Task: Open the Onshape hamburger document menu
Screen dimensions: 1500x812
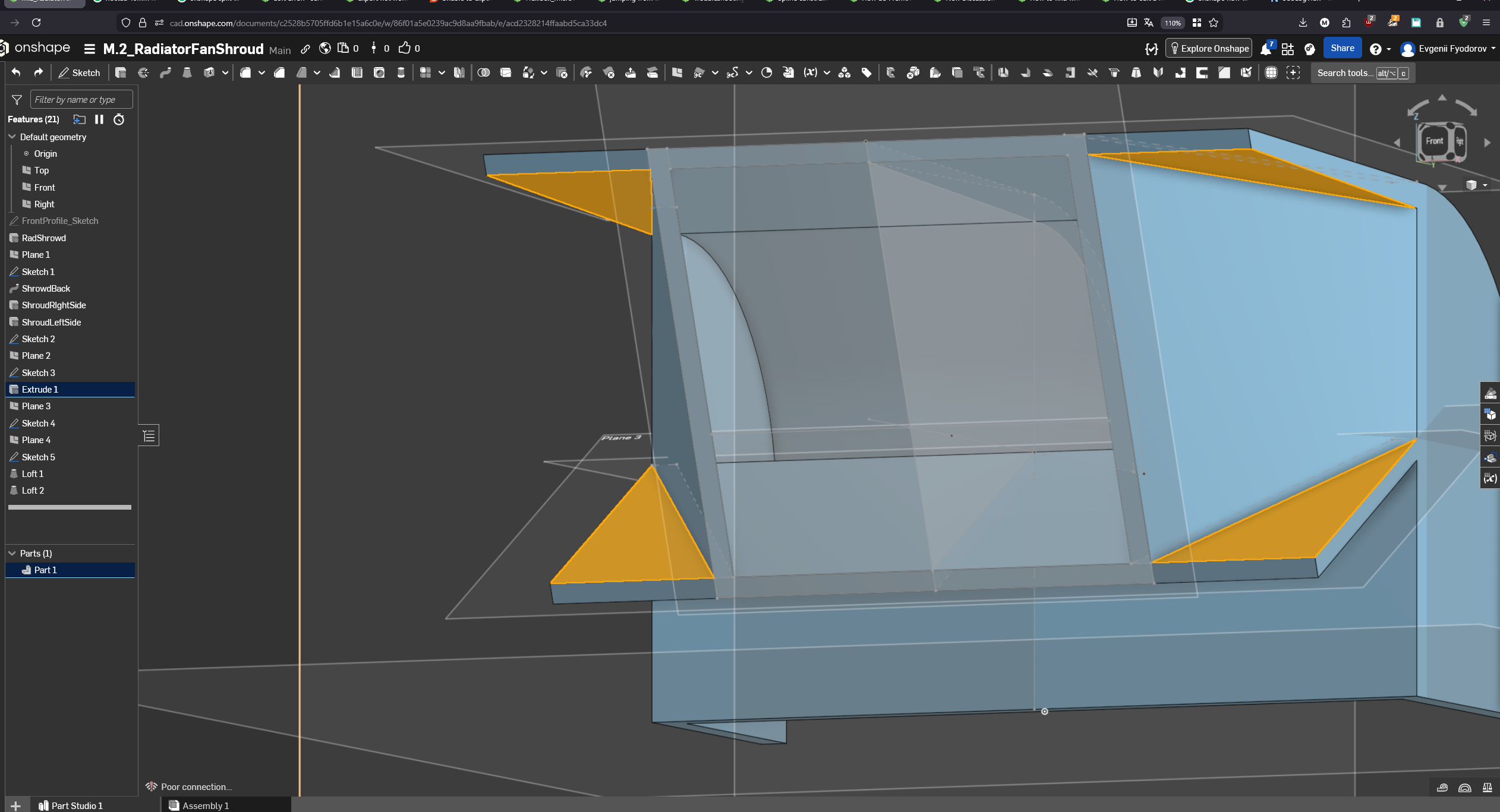Action: point(90,49)
